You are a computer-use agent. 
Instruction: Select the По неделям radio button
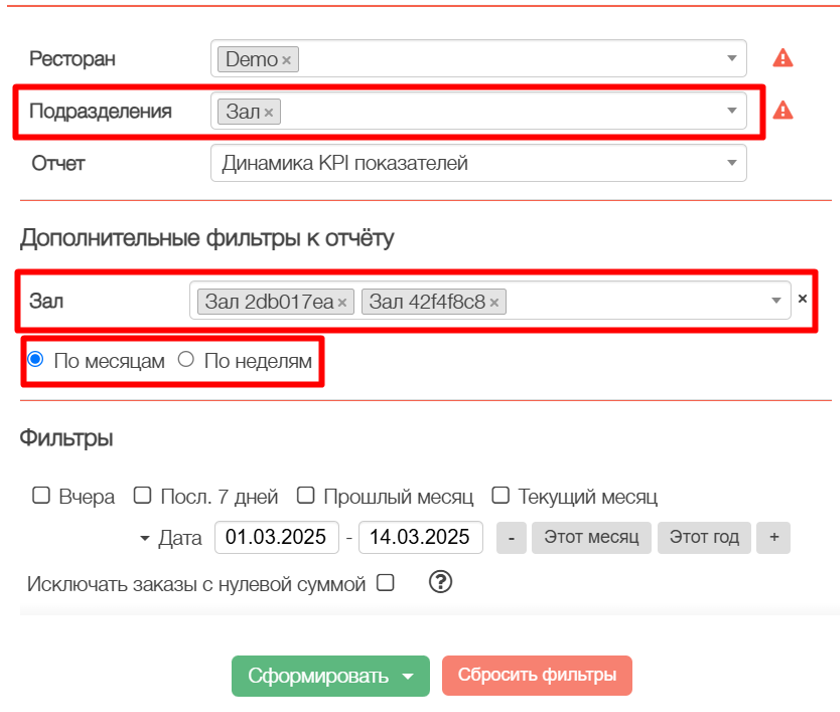coord(185,360)
